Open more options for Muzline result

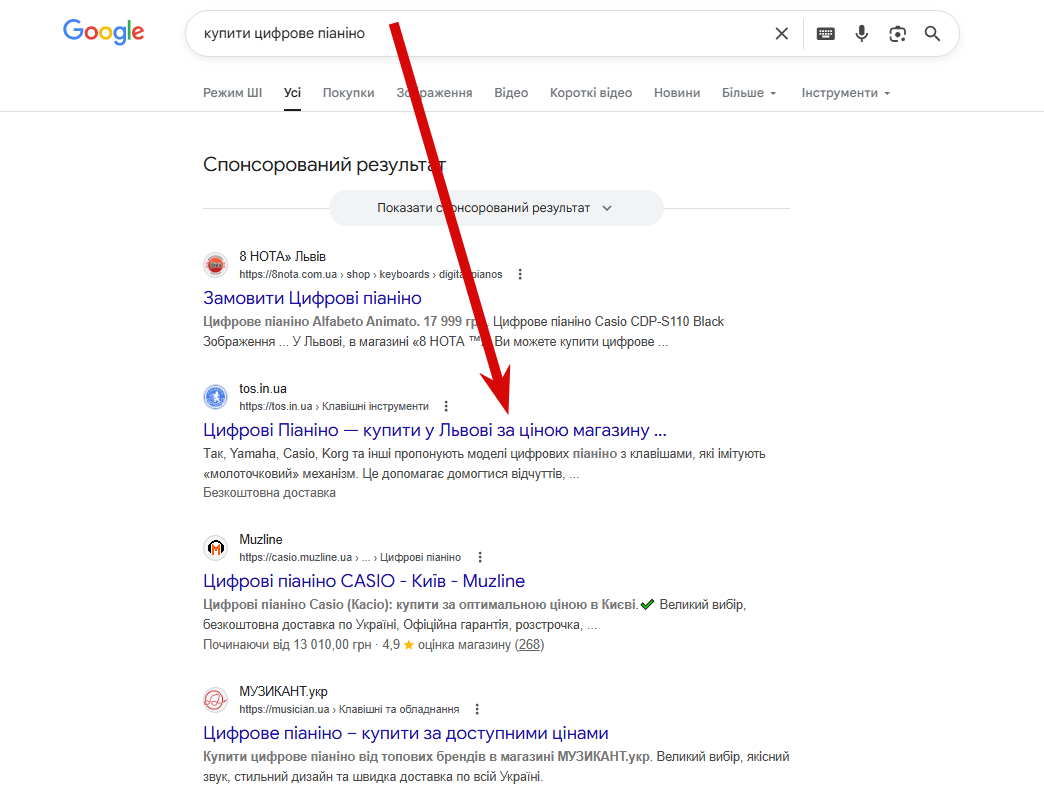coord(479,557)
